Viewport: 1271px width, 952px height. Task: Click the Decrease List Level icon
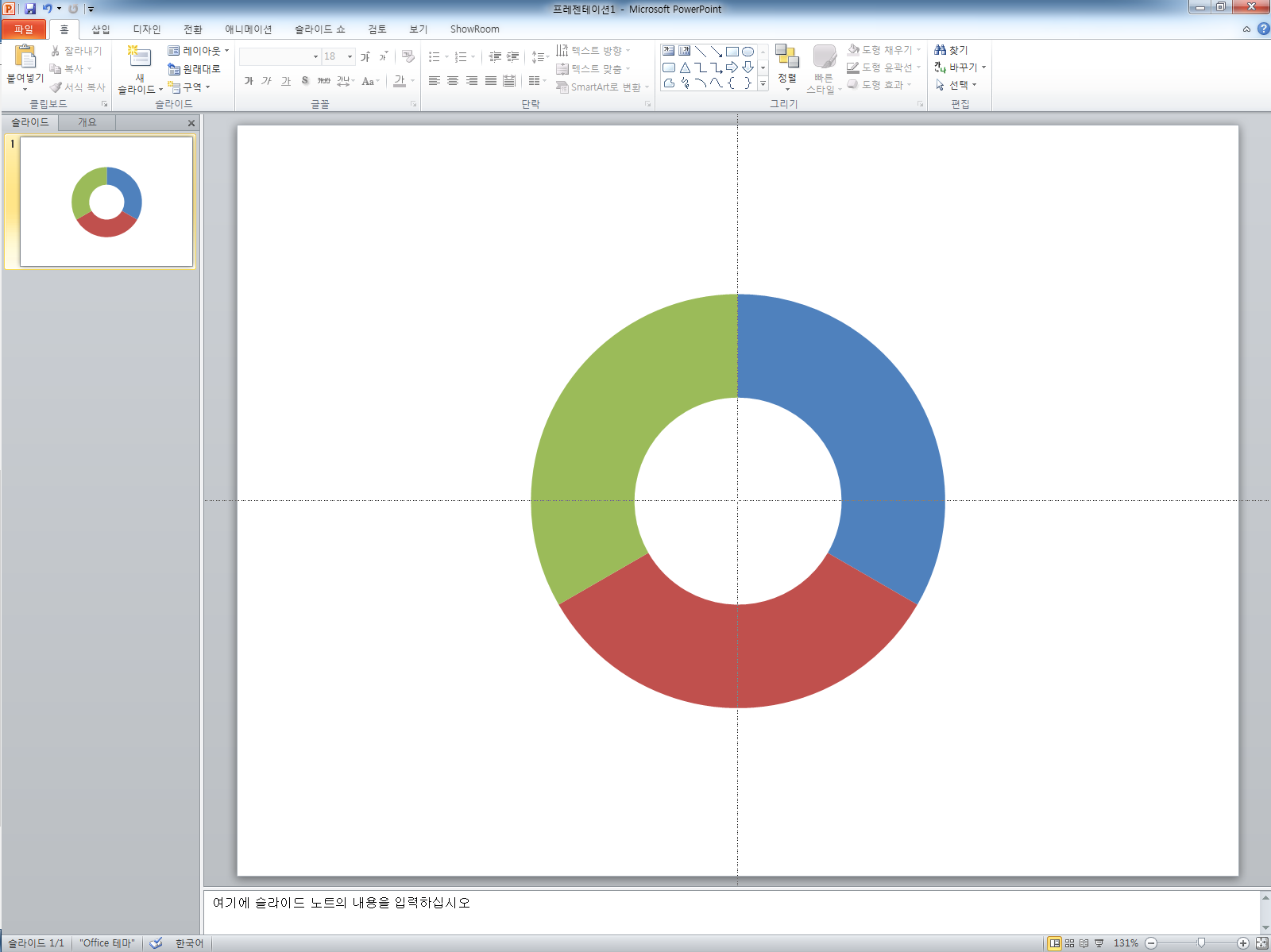[x=495, y=56]
